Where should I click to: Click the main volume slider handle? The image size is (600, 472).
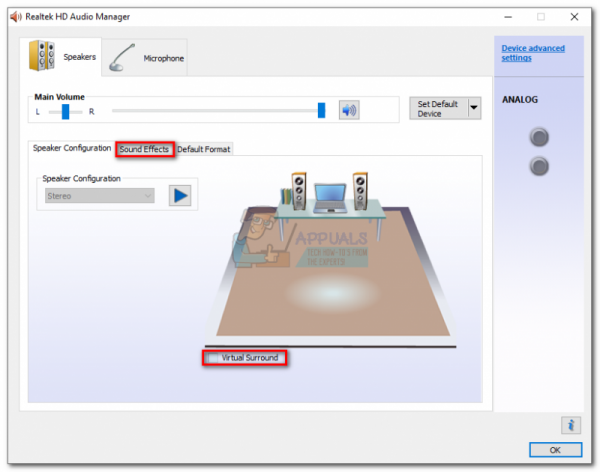pos(321,110)
